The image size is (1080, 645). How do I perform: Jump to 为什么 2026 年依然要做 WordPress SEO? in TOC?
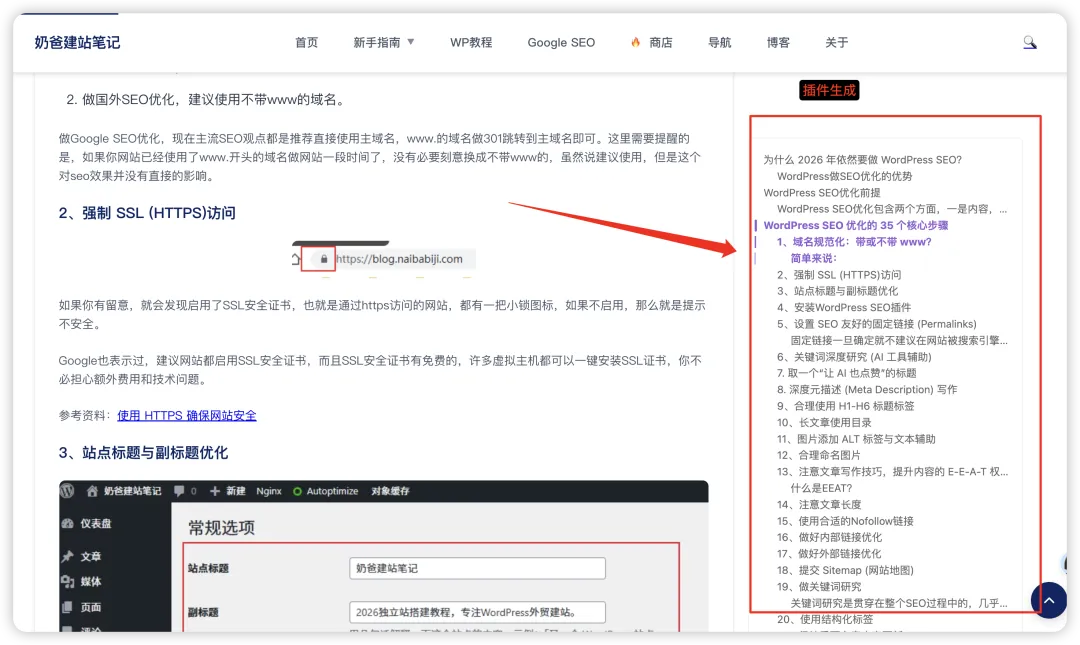tap(862, 160)
